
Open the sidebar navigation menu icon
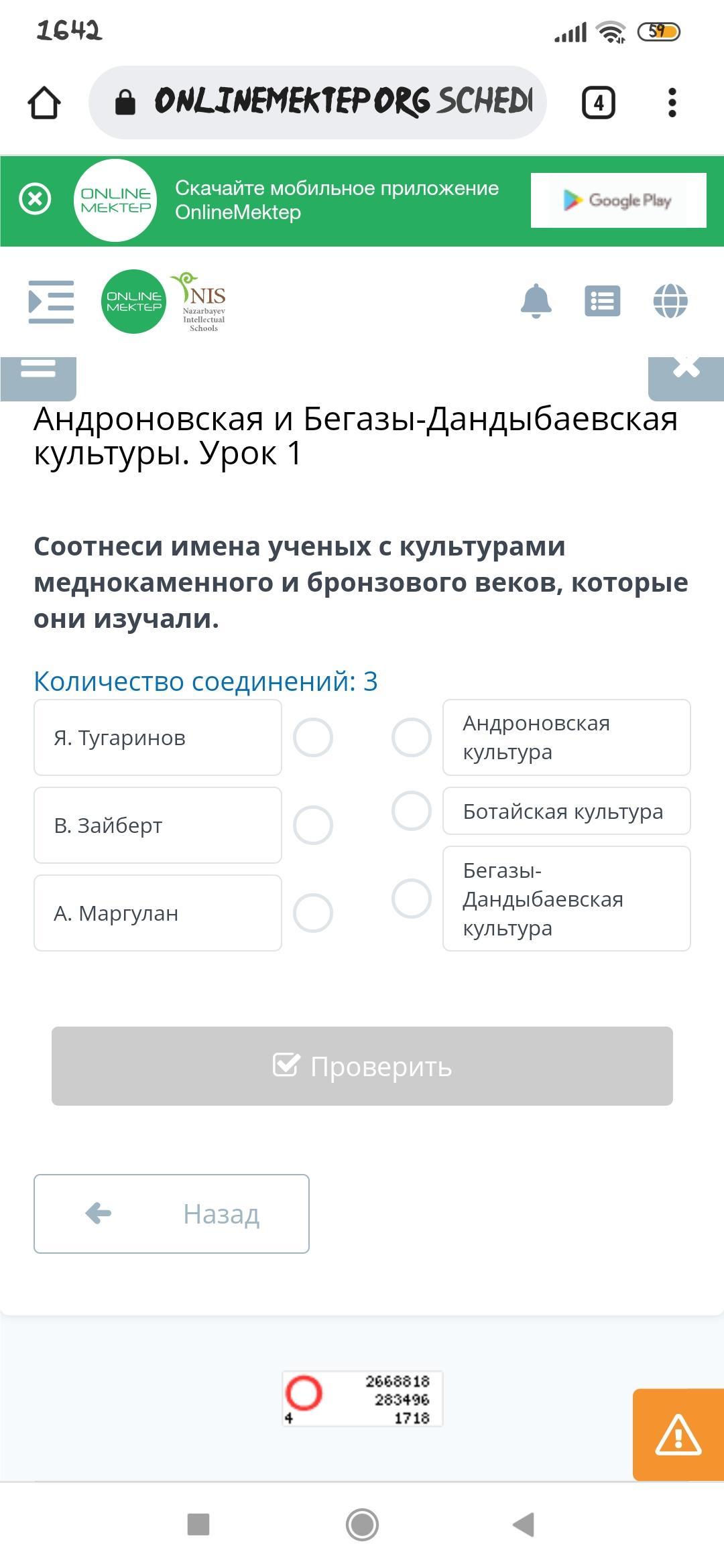tap(52, 302)
